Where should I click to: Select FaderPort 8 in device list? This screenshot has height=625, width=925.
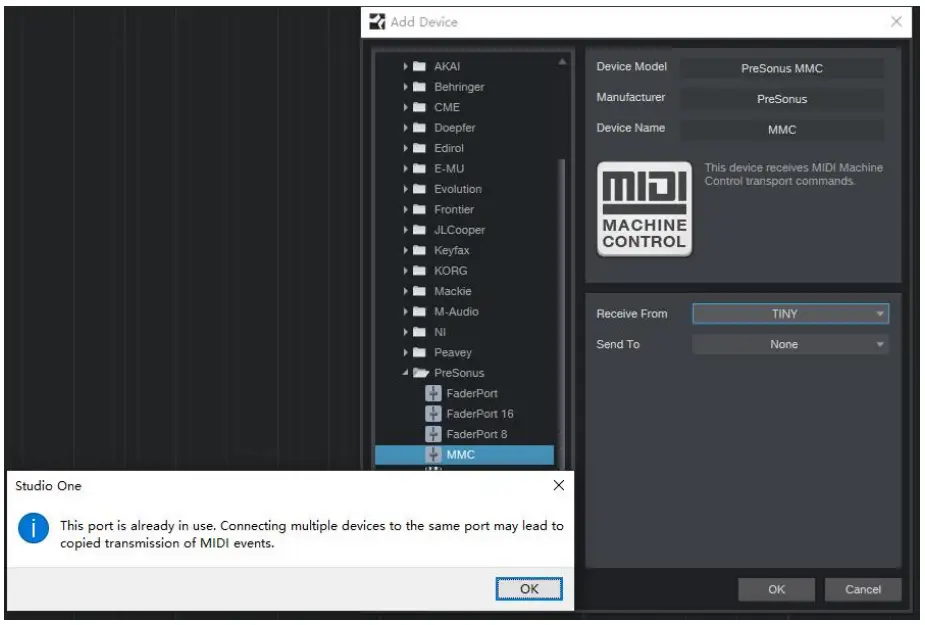click(477, 434)
